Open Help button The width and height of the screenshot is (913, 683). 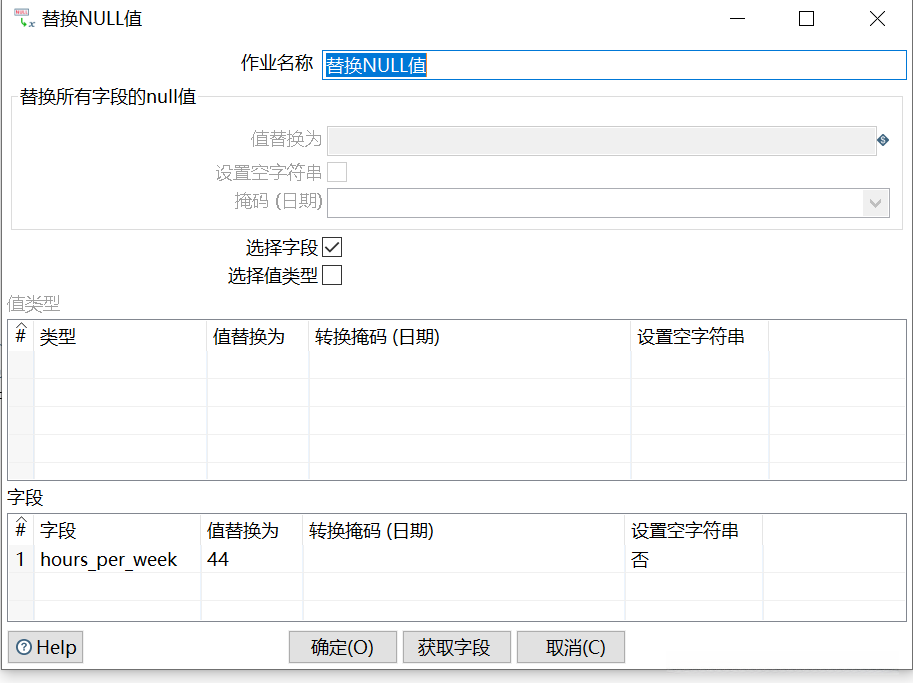(45, 647)
